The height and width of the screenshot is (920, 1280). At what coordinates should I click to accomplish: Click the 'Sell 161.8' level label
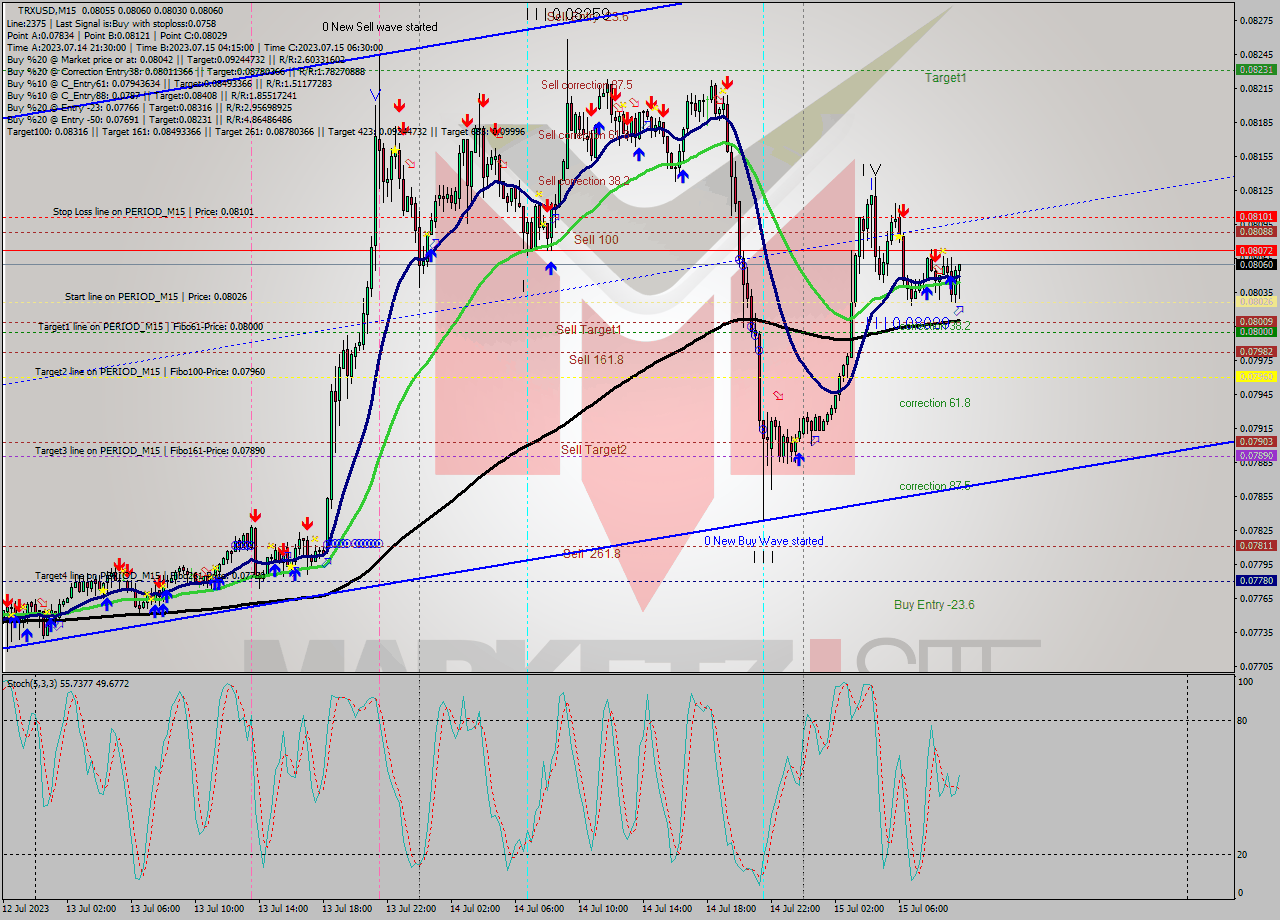pyautogui.click(x=596, y=359)
